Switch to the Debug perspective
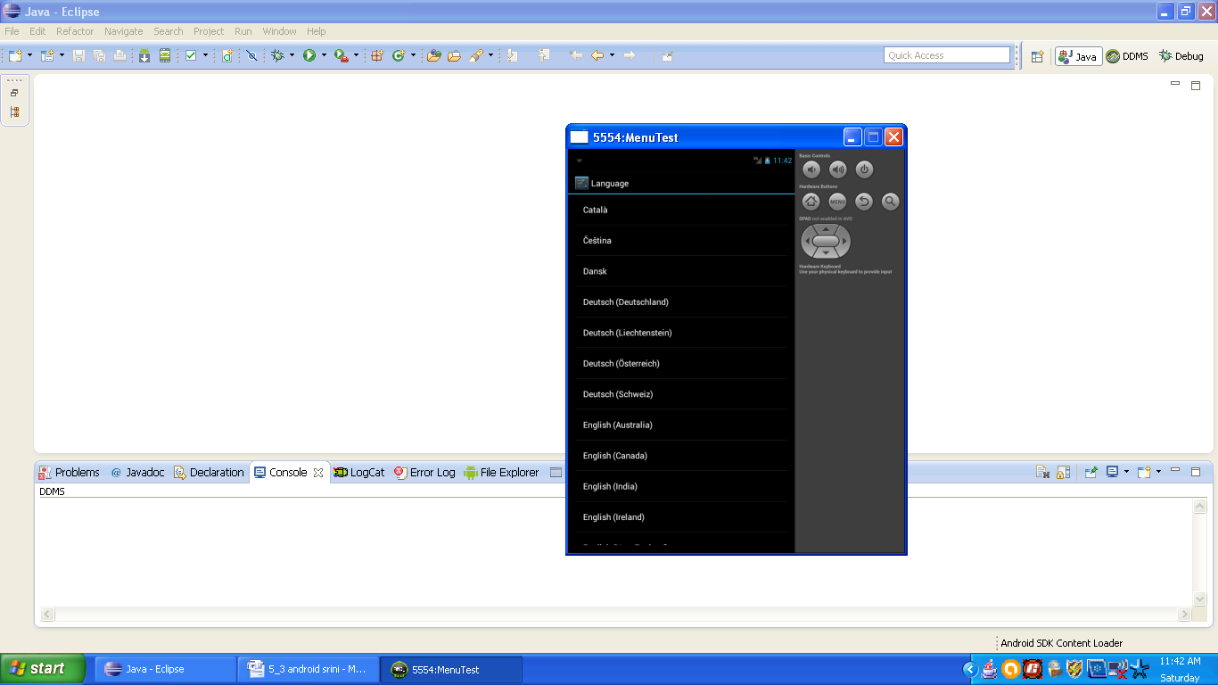 coord(1182,56)
